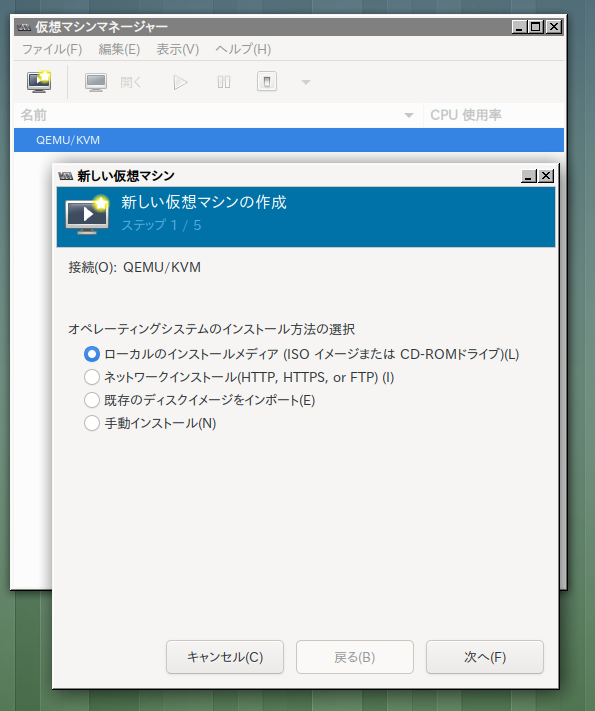
Task: Click the 次へ(F) button
Action: 485,657
